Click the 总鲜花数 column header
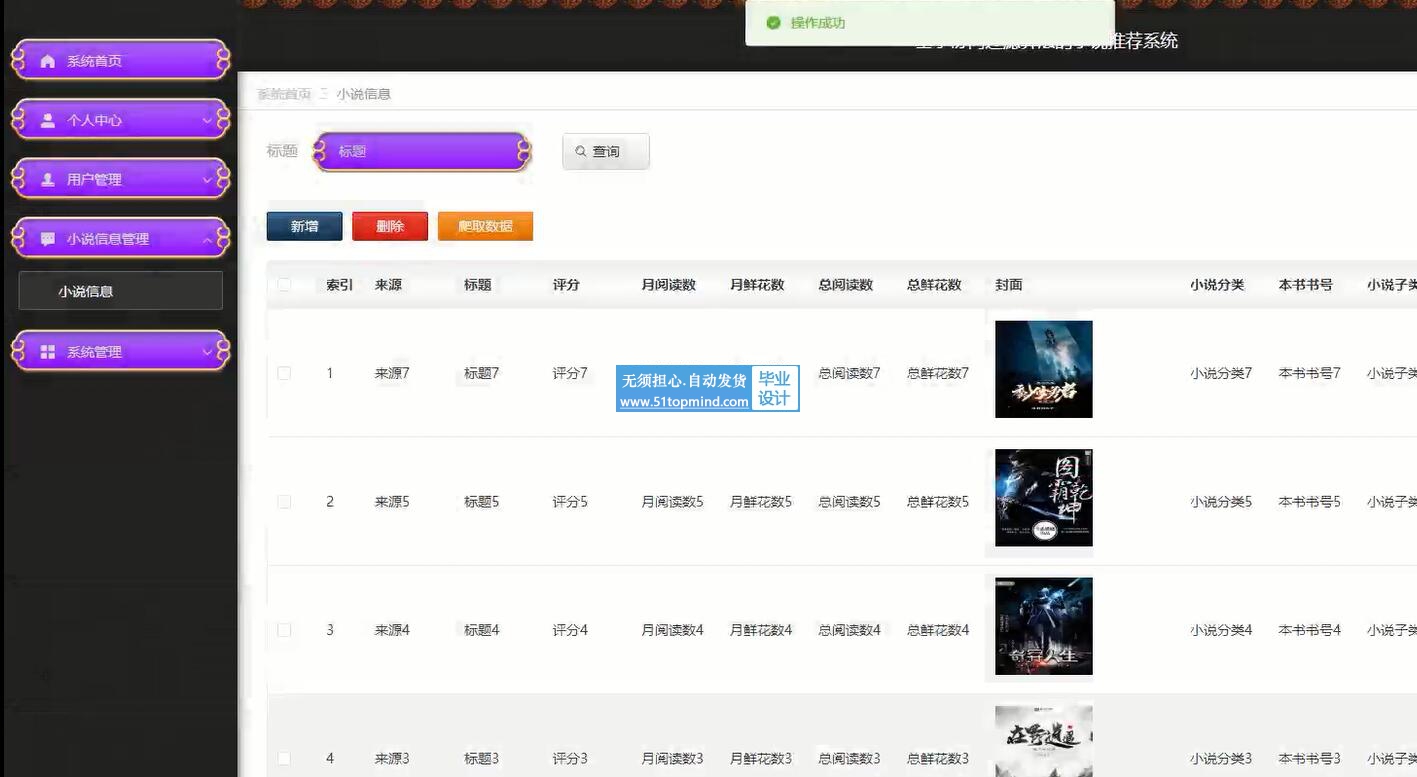The width and height of the screenshot is (1417, 777). point(934,285)
